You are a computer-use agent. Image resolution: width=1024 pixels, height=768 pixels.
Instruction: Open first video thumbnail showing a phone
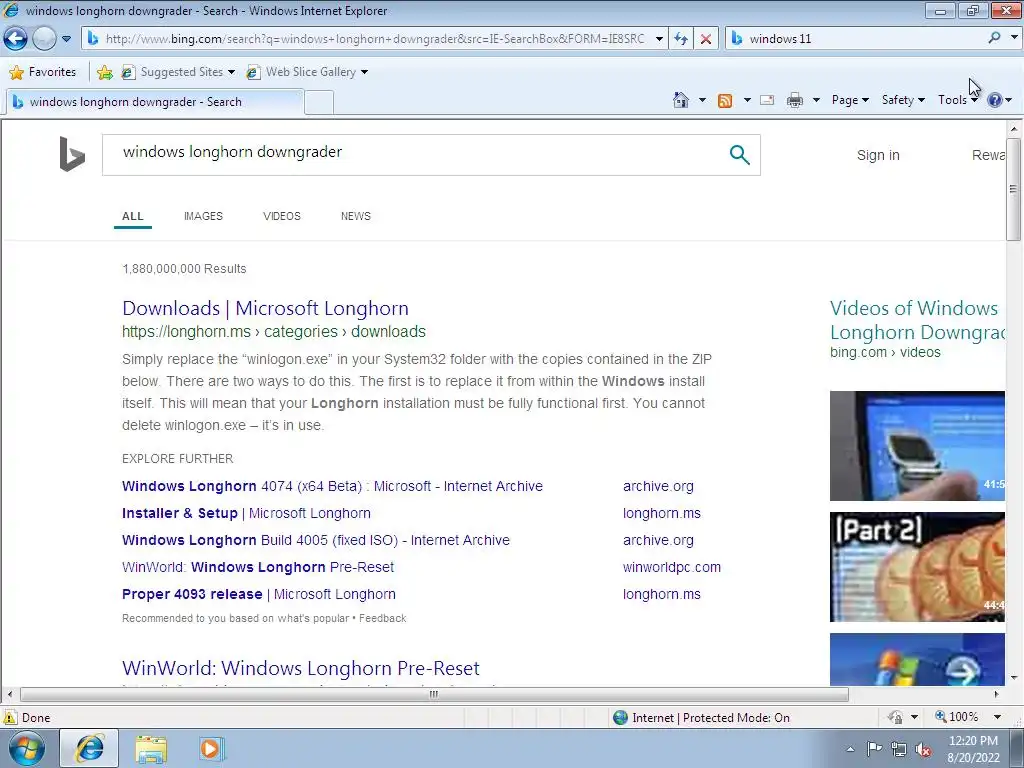(x=917, y=446)
